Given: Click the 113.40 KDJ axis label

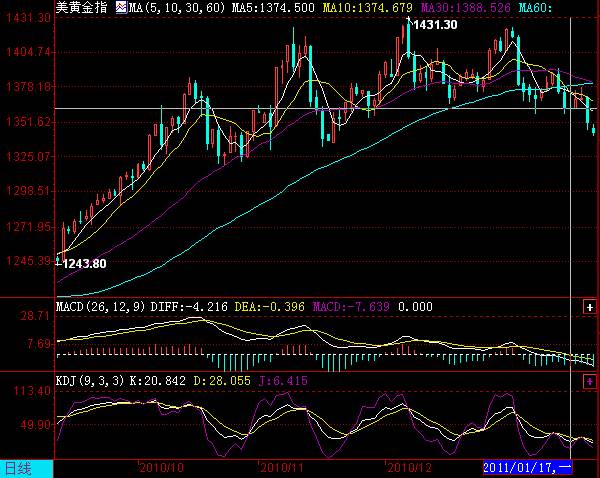Looking at the screenshot, I should pos(32,391).
